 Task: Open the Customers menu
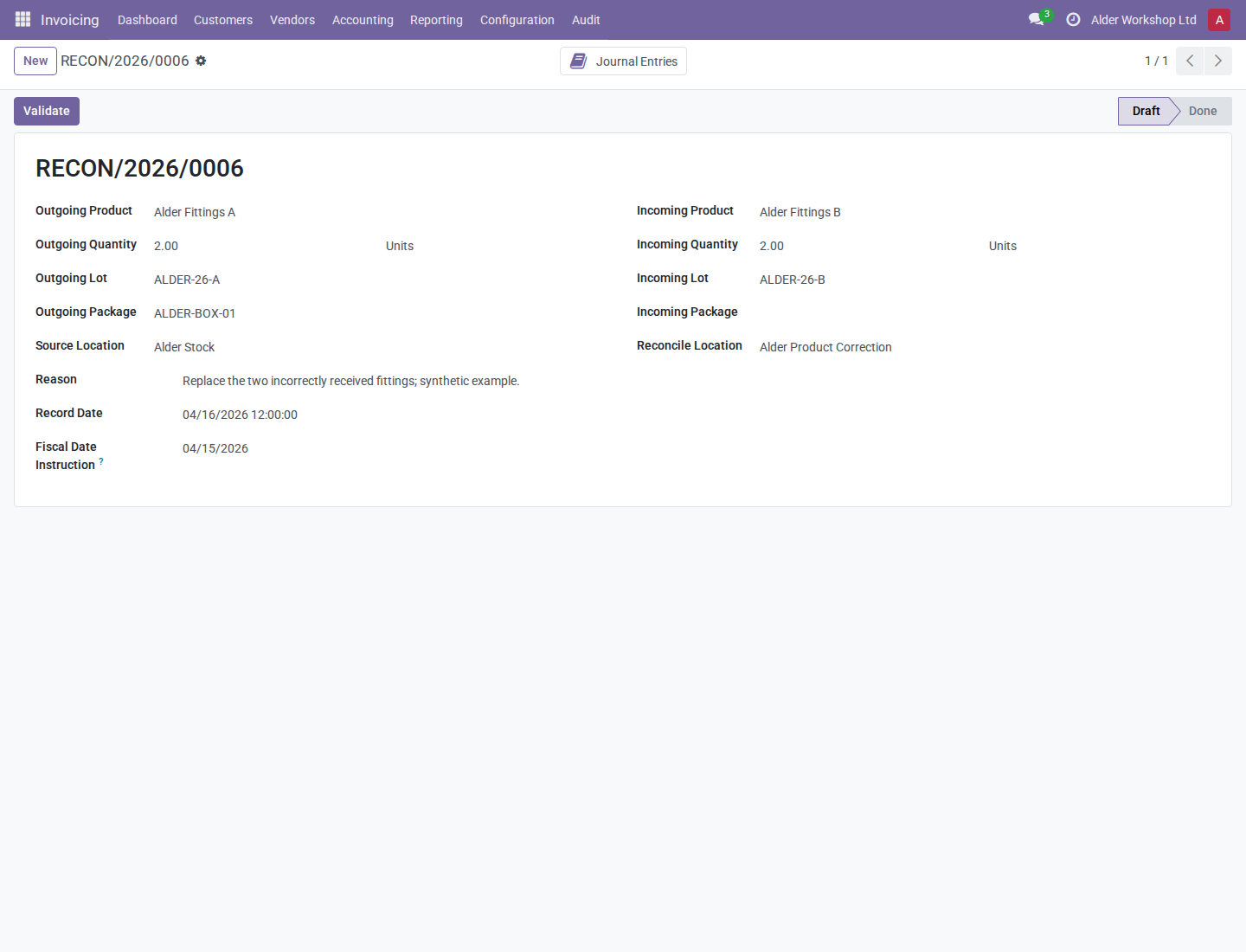tap(223, 19)
